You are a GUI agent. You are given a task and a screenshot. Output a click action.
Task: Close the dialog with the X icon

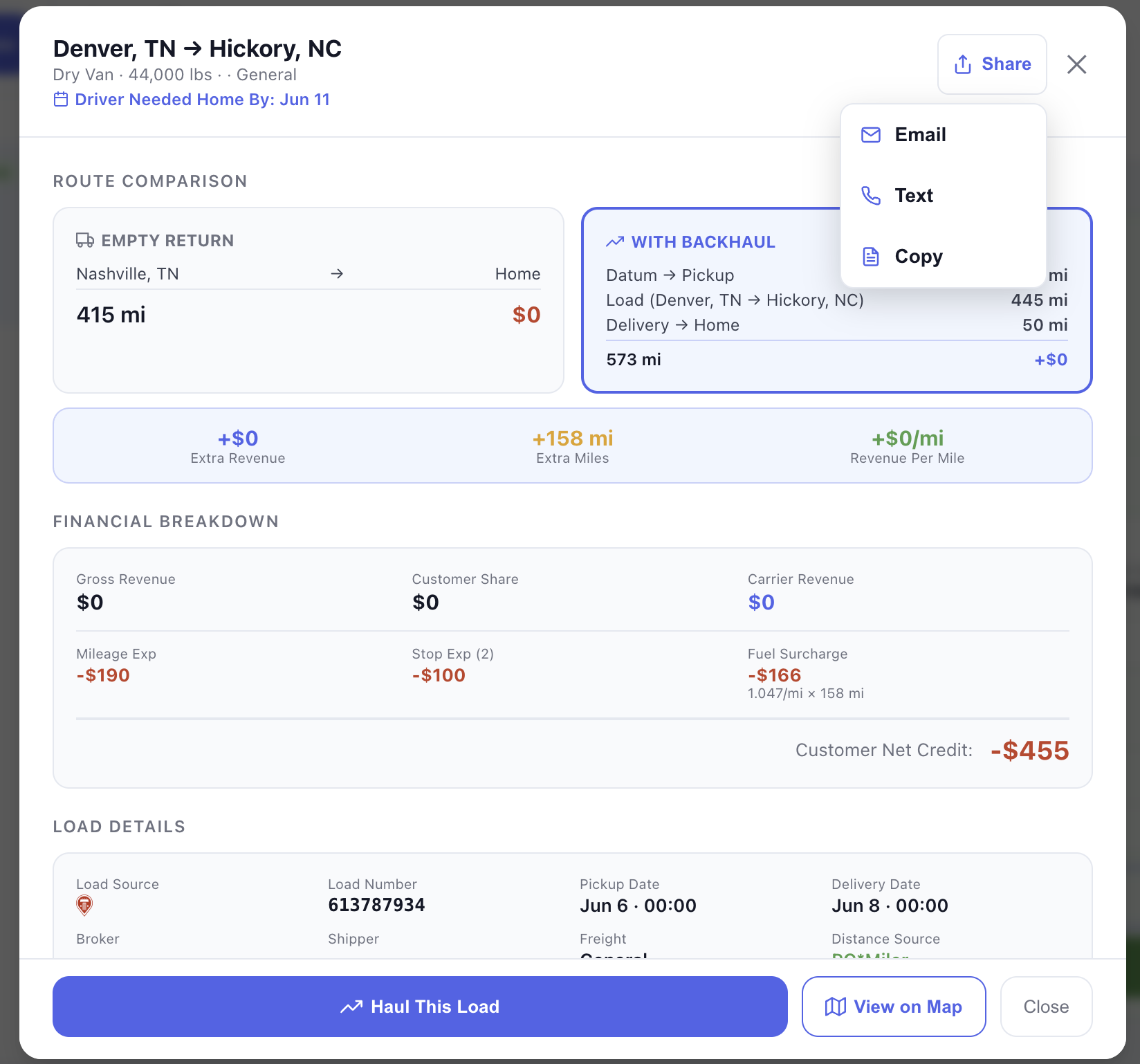pyautogui.click(x=1076, y=64)
